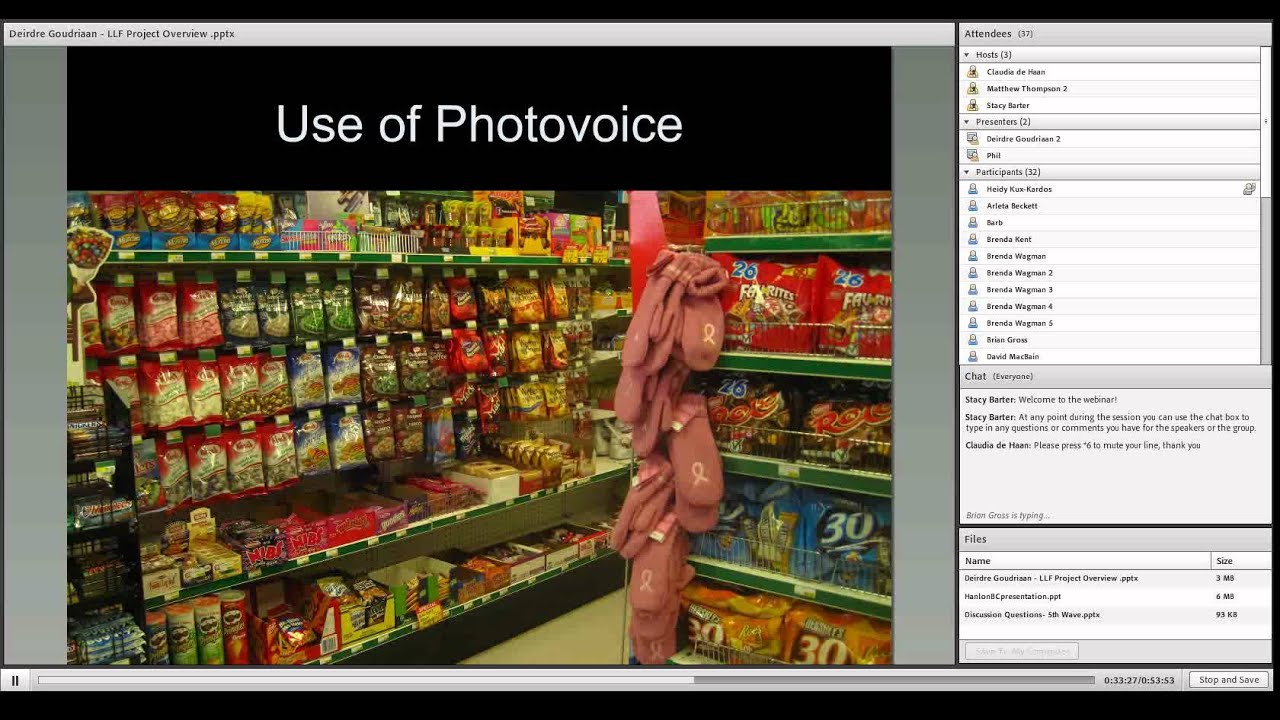The image size is (1280, 720).
Task: Select participant name David MacBain
Action: tap(1012, 356)
